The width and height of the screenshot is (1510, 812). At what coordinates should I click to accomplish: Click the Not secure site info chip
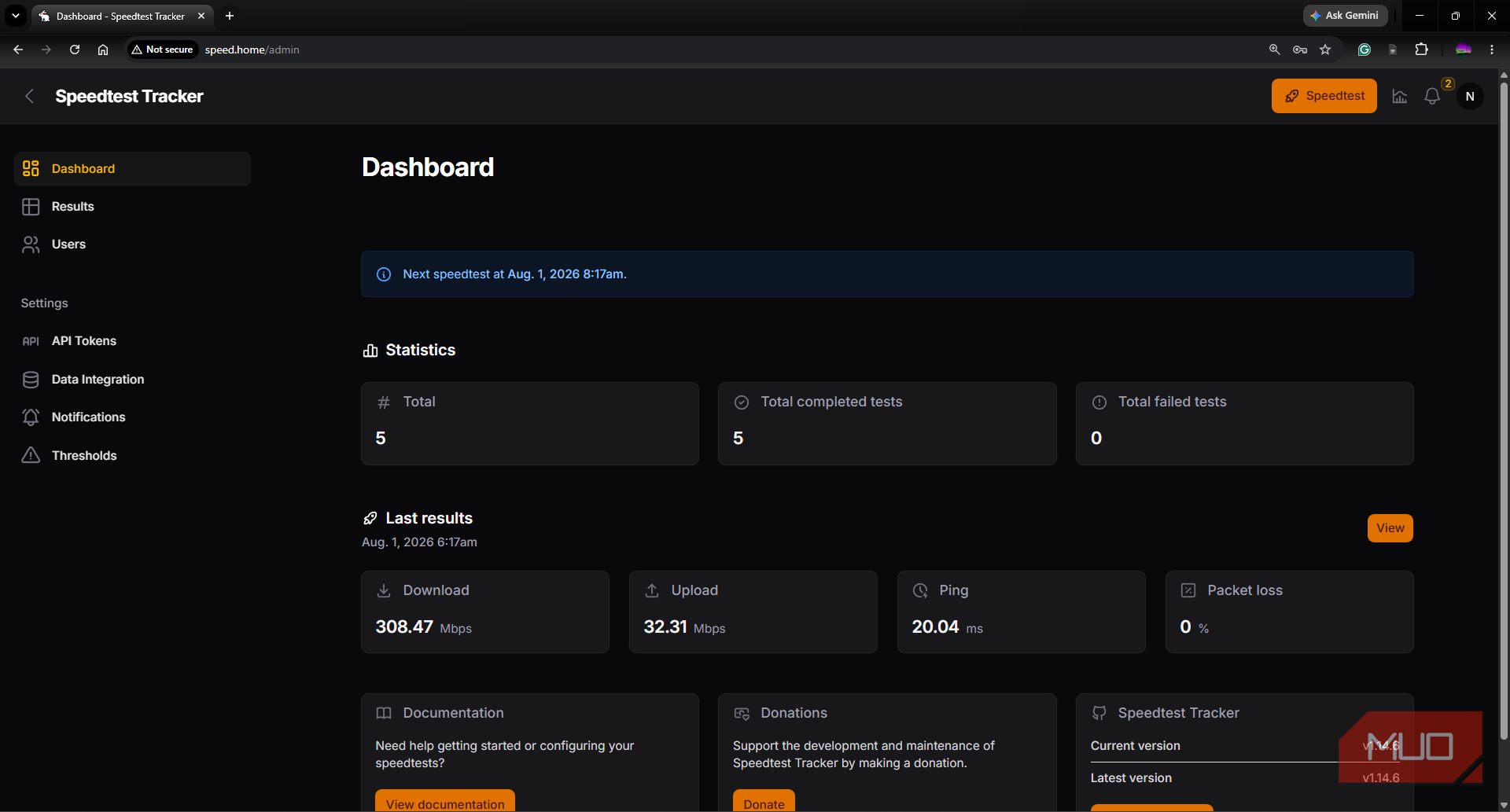[x=163, y=50]
